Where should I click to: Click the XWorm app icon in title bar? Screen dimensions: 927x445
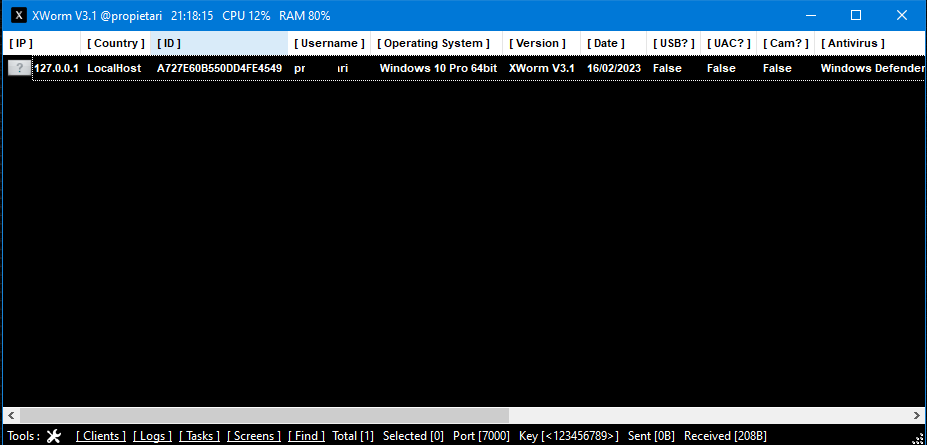19,15
